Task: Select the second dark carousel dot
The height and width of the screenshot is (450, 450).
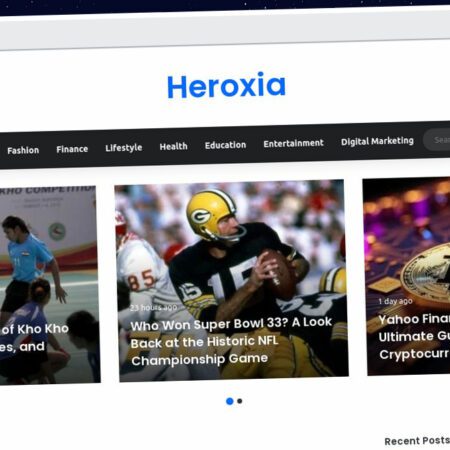Action: click(x=240, y=401)
